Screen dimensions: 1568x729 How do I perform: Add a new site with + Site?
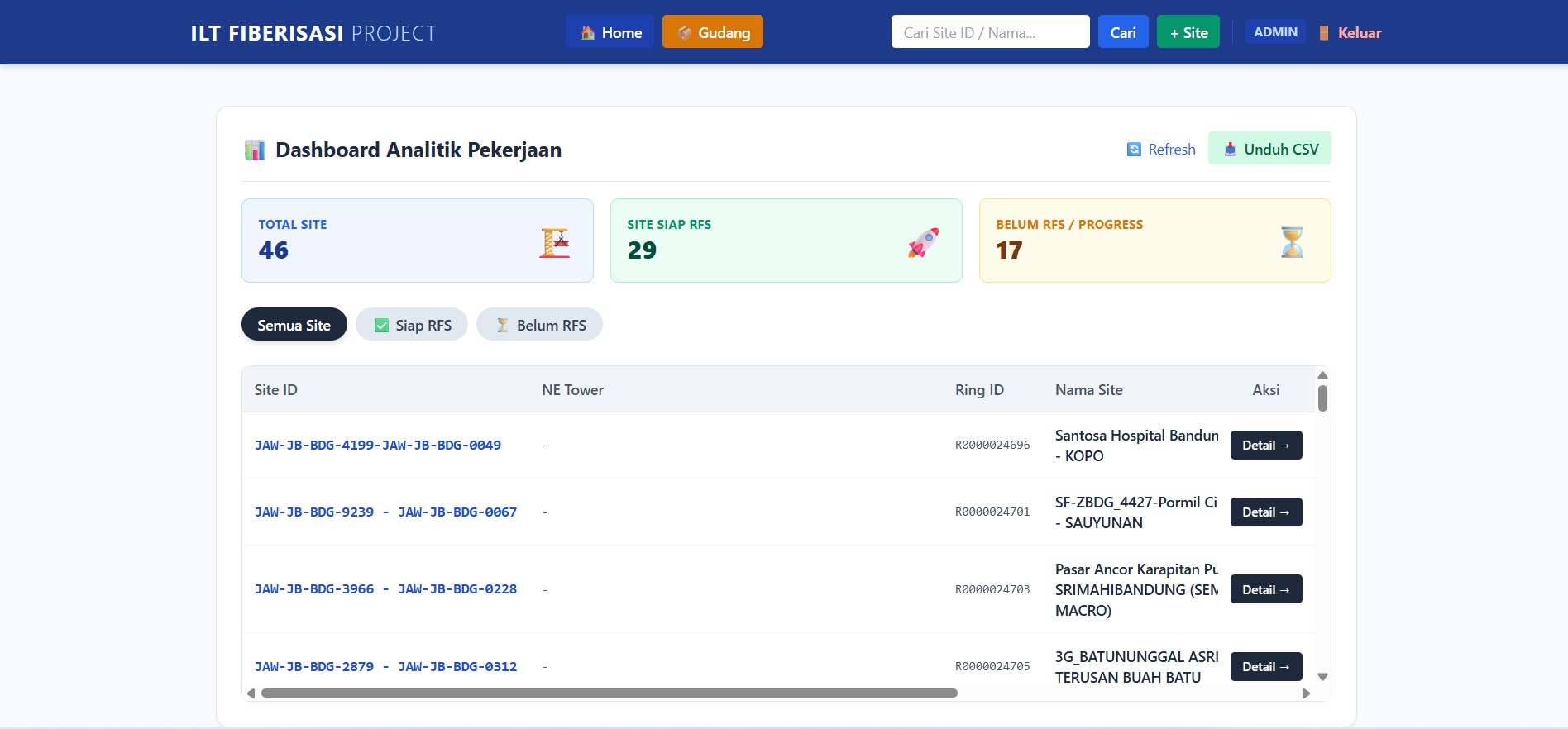pyautogui.click(x=1188, y=32)
